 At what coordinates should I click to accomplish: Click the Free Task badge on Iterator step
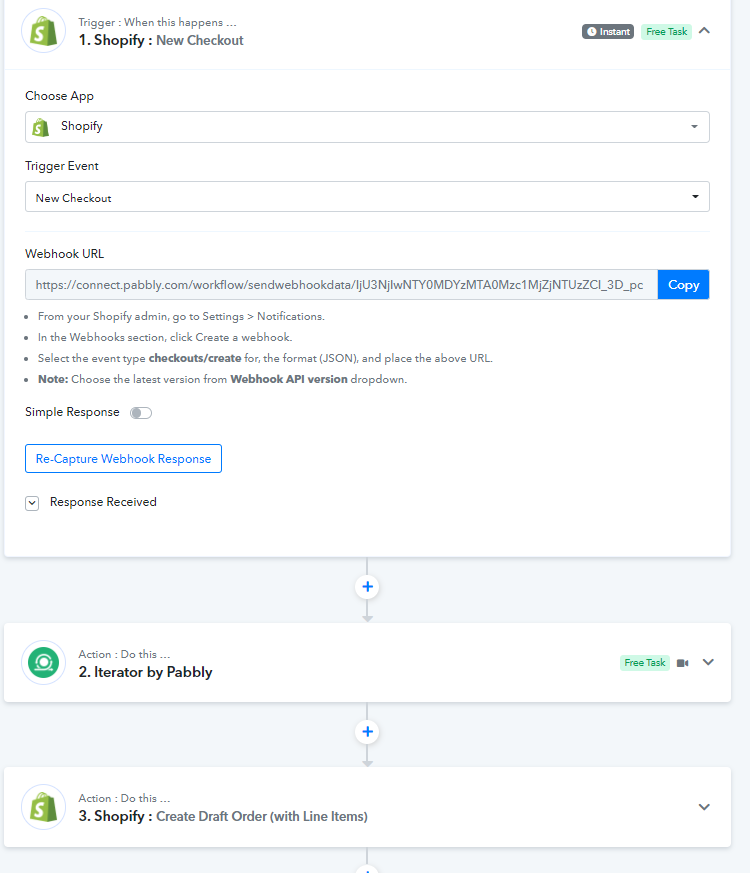(x=645, y=663)
